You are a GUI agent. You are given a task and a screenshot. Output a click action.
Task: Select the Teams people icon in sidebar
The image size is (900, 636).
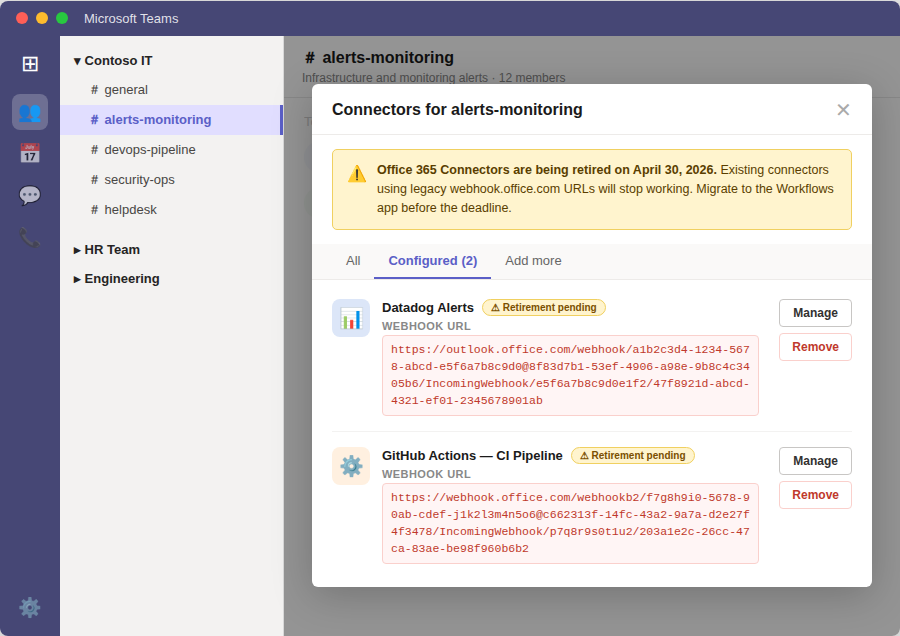[30, 112]
